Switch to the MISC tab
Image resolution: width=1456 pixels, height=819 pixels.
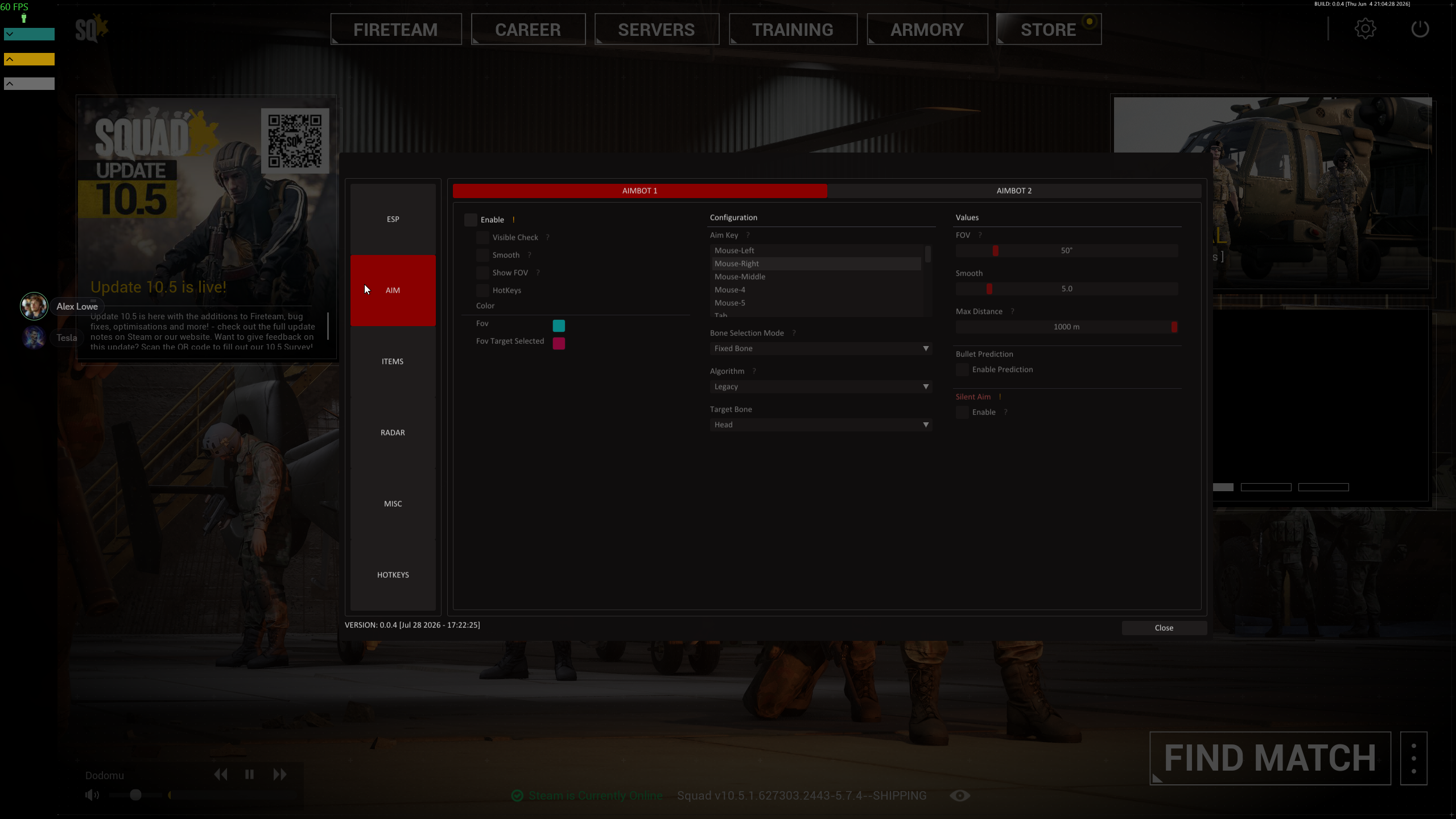point(393,504)
